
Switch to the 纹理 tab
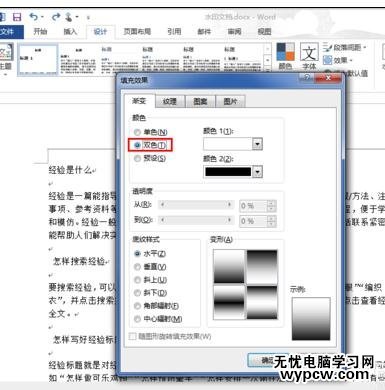[x=169, y=101]
